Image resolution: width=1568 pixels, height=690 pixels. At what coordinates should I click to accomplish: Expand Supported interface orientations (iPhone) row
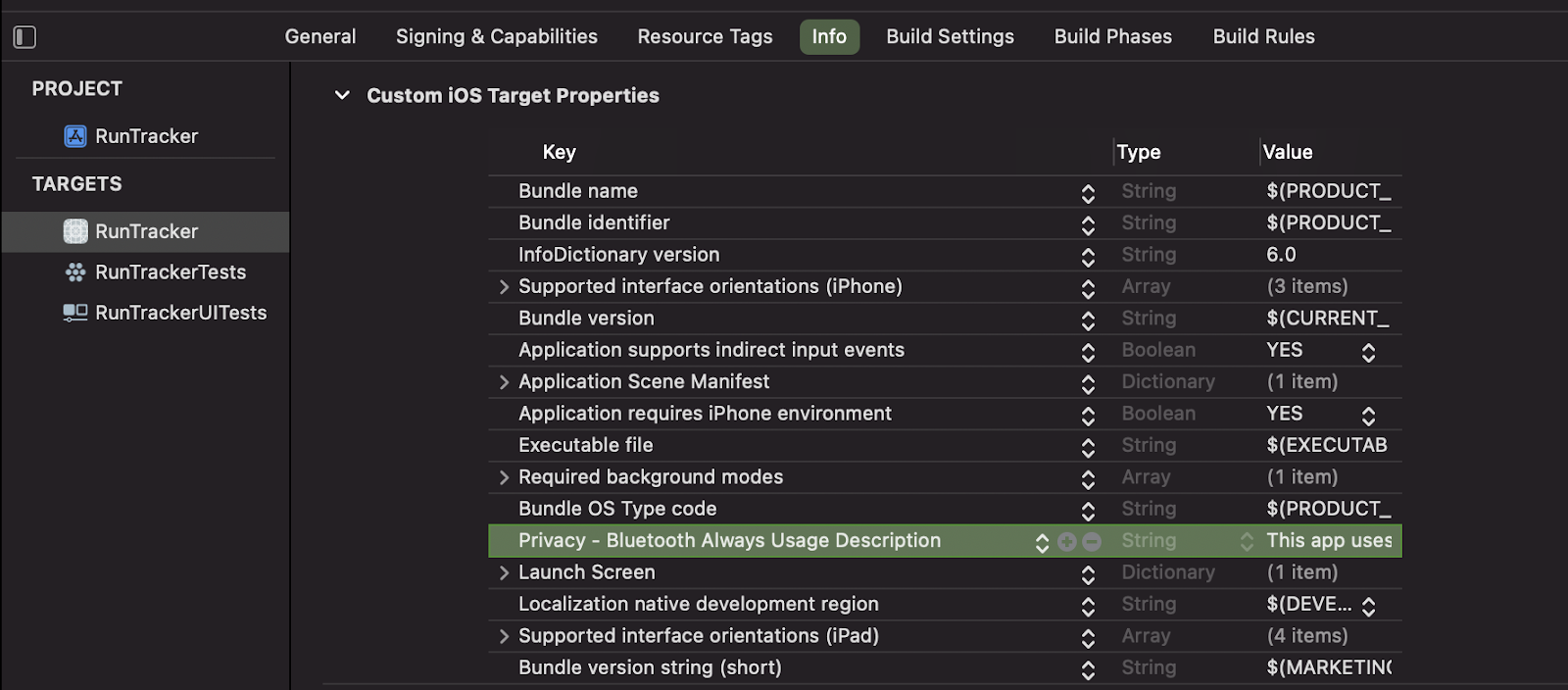pos(504,287)
